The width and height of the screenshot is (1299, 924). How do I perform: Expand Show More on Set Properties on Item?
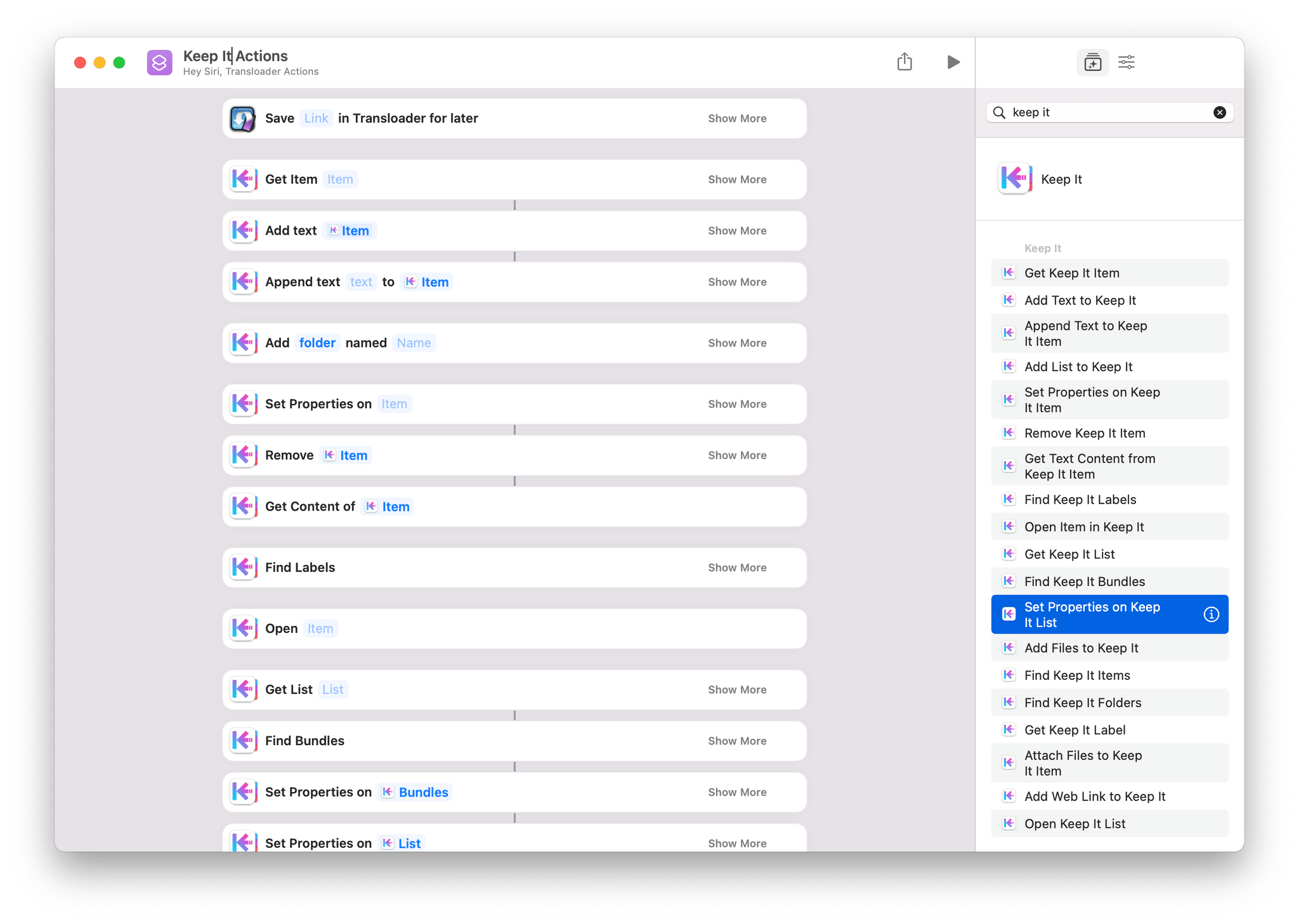pos(737,404)
